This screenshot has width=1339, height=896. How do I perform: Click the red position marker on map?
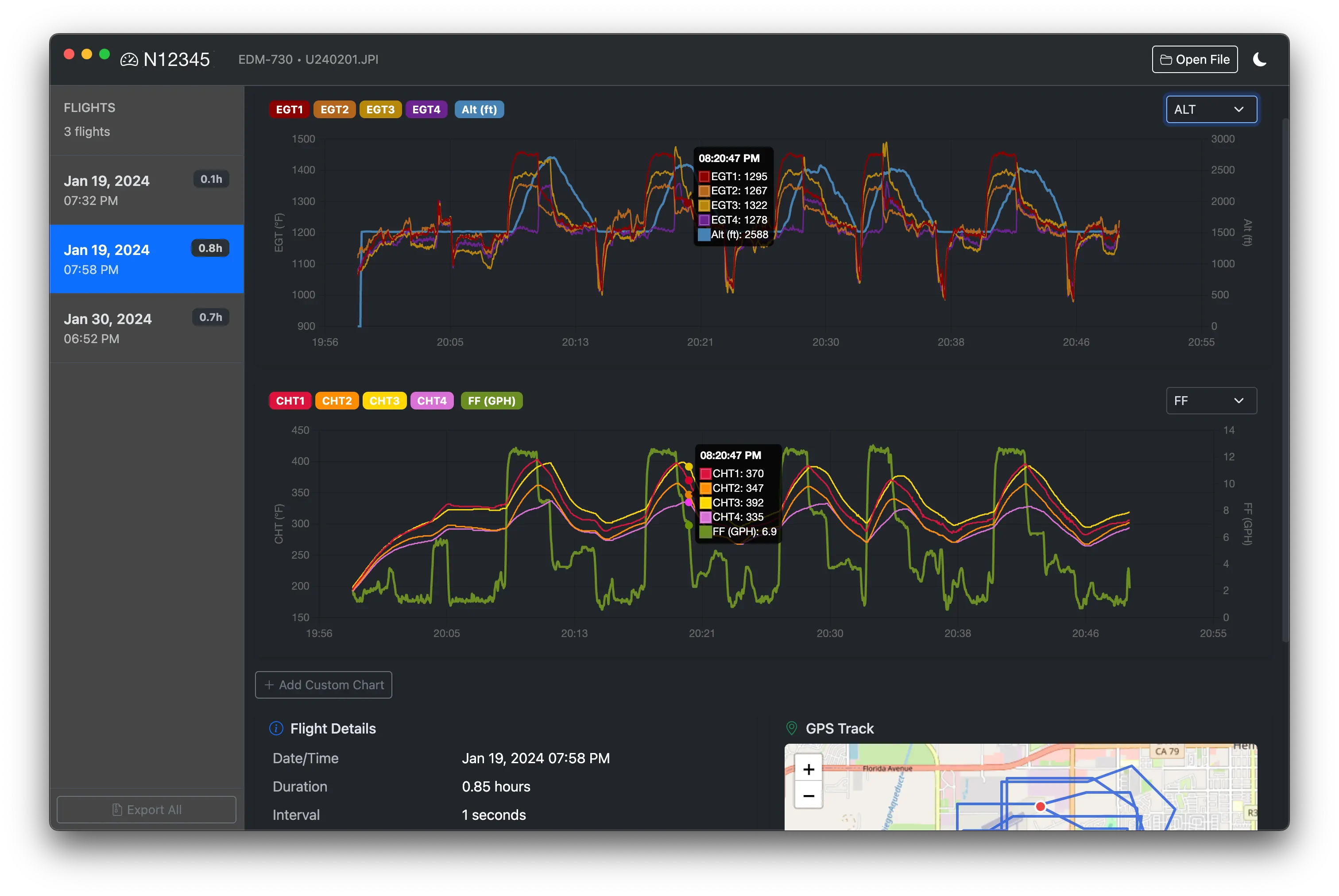[1040, 806]
